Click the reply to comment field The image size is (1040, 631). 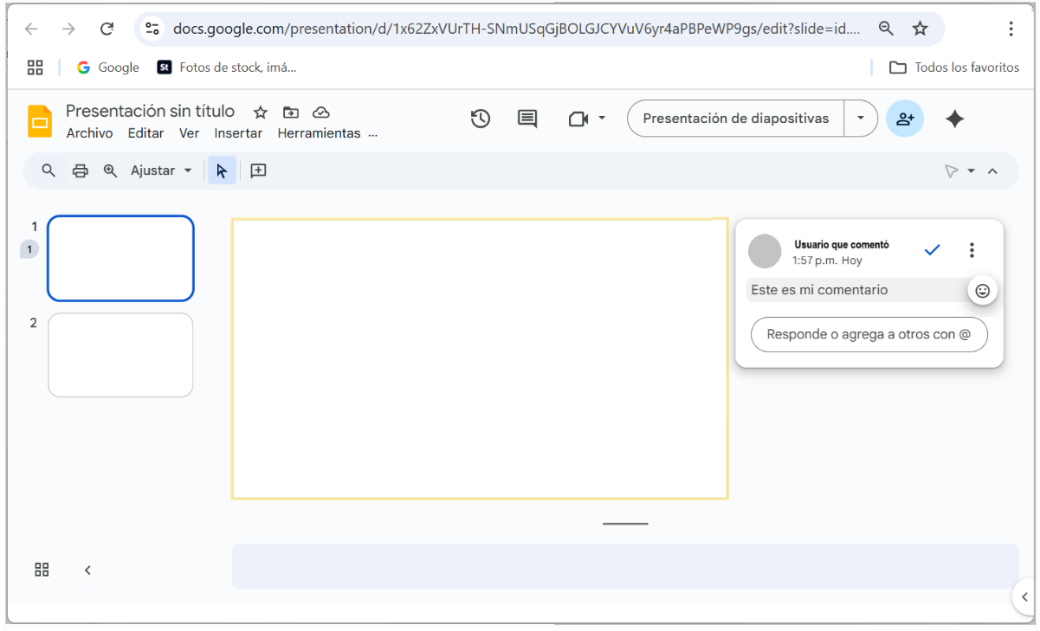point(868,335)
